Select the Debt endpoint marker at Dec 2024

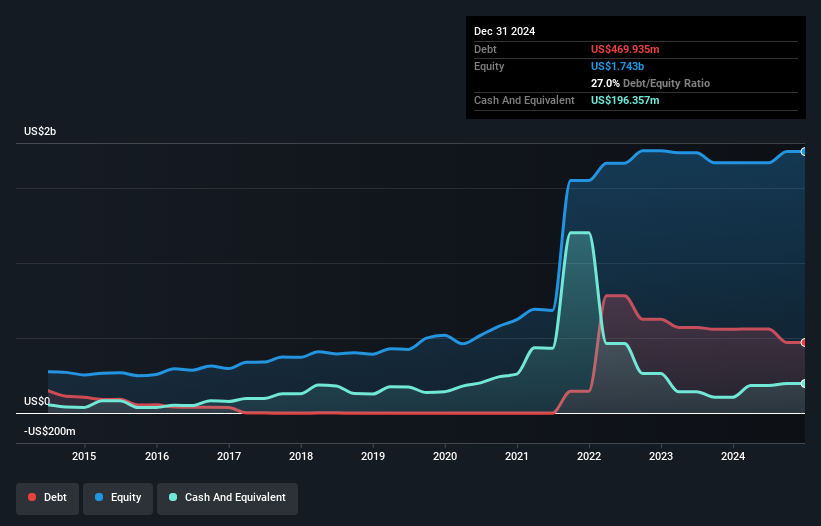pyautogui.click(x=803, y=342)
